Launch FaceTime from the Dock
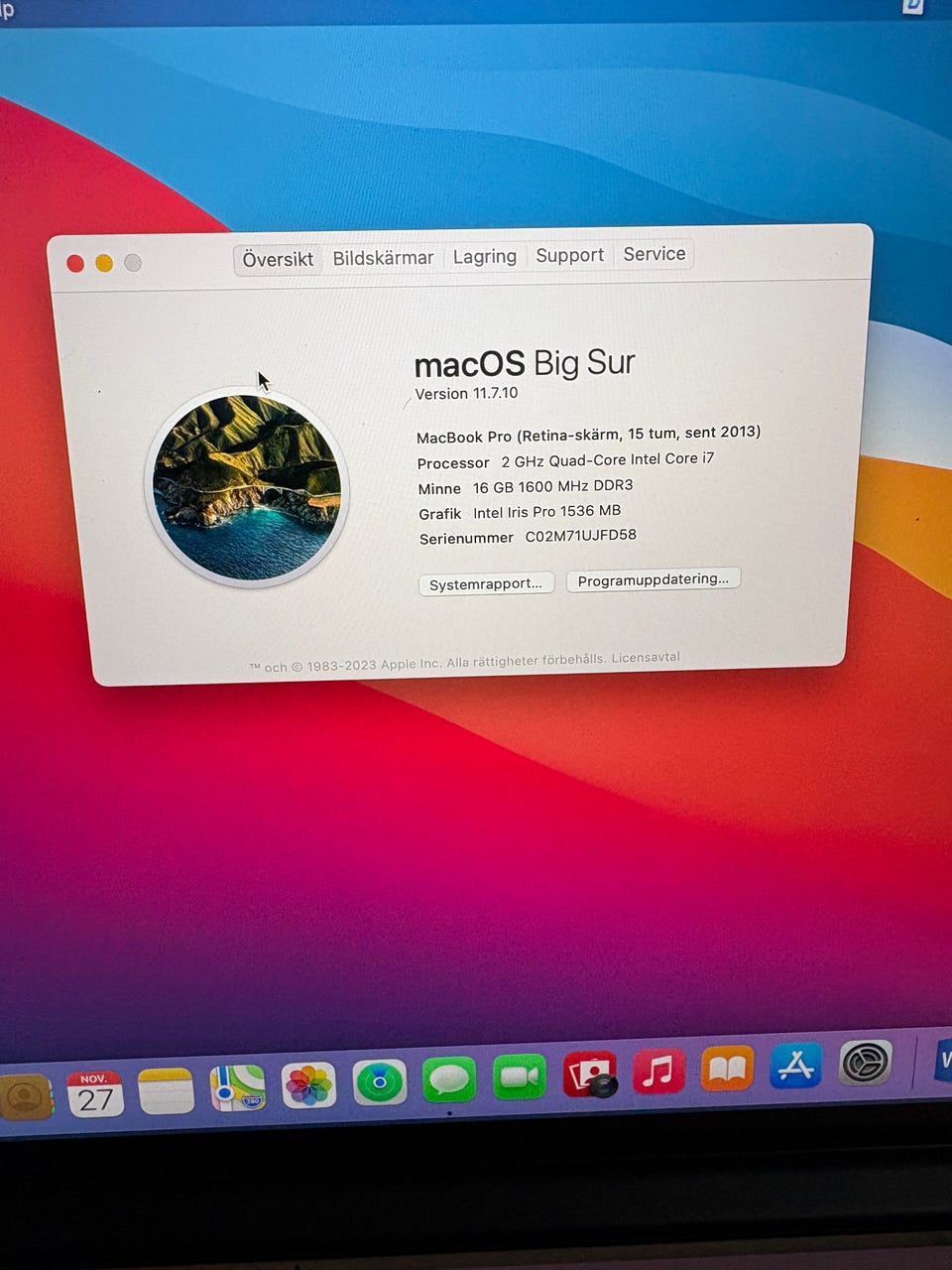 [519, 1077]
